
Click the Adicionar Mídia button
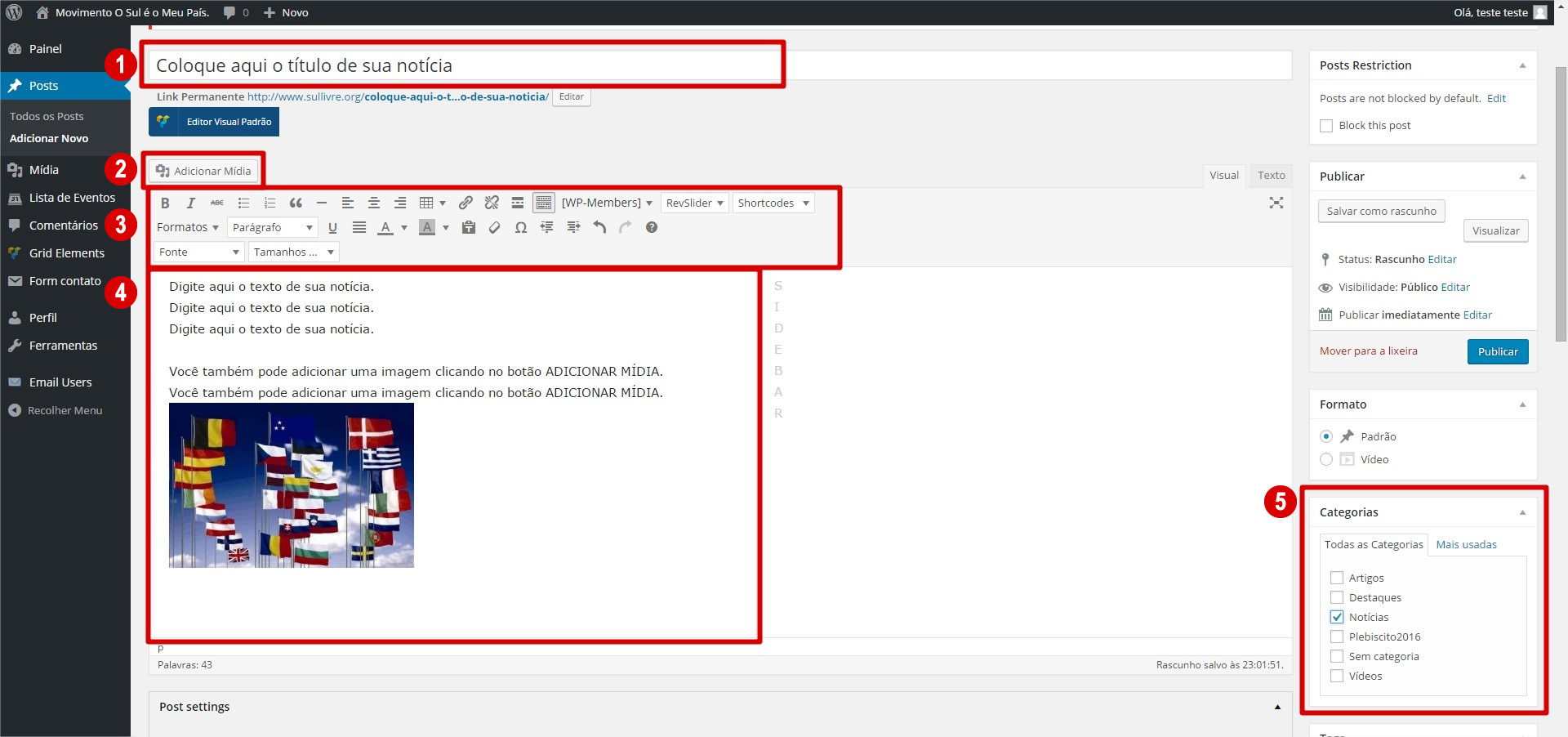coord(204,171)
